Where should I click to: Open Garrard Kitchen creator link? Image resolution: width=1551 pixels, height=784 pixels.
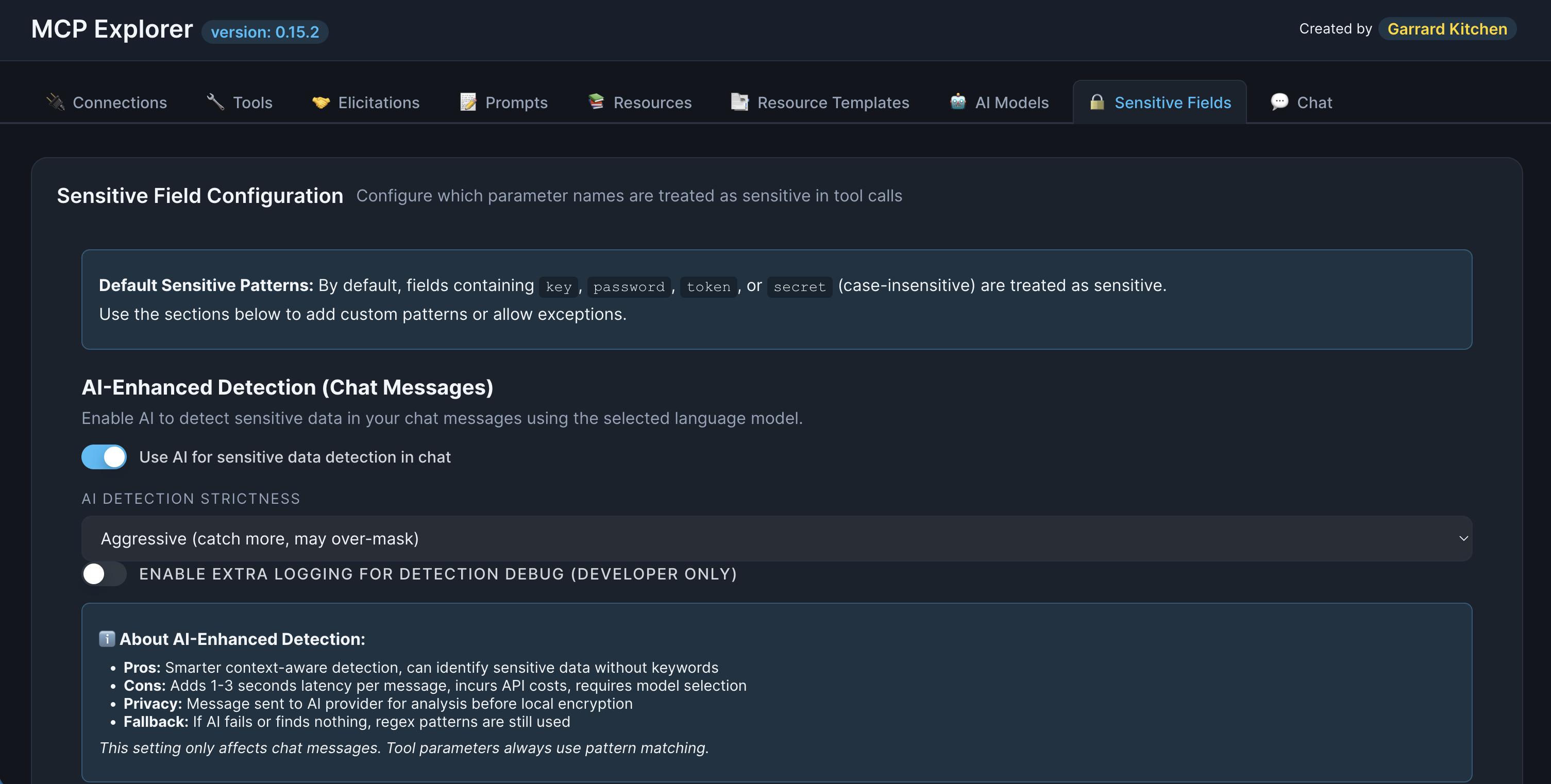click(1446, 29)
